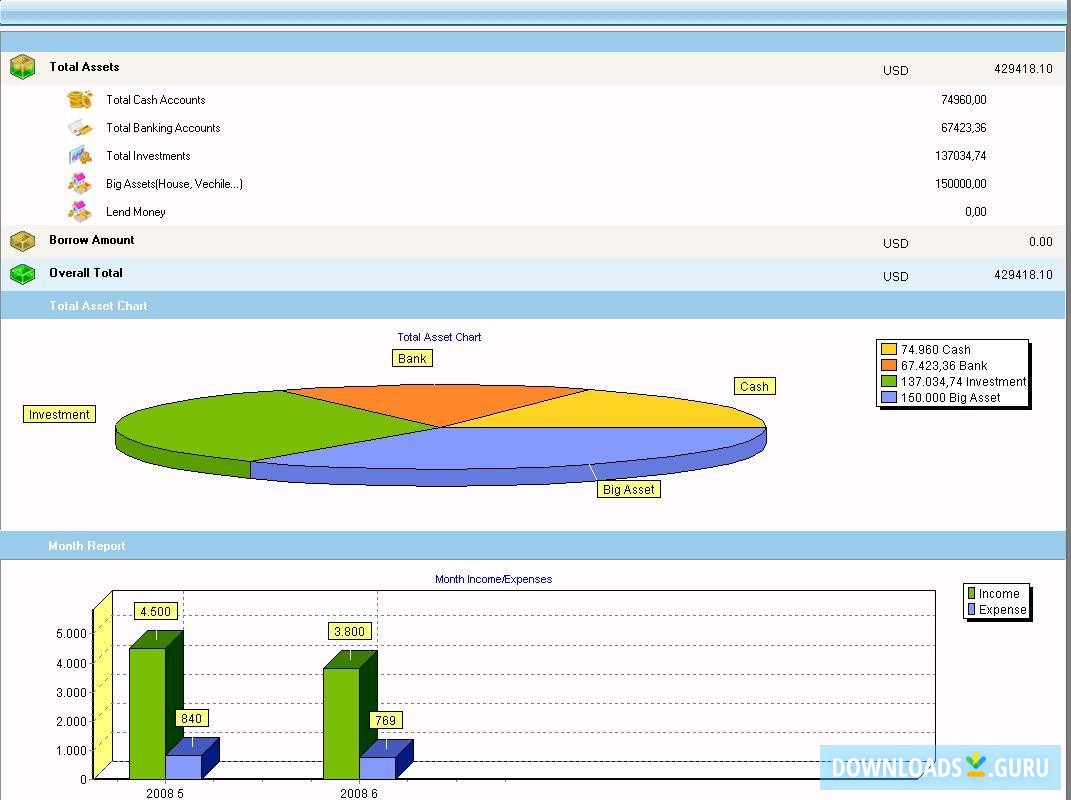Viewport: 1071px width, 800px height.
Task: Click the 840 expense value label
Action: [x=192, y=718]
